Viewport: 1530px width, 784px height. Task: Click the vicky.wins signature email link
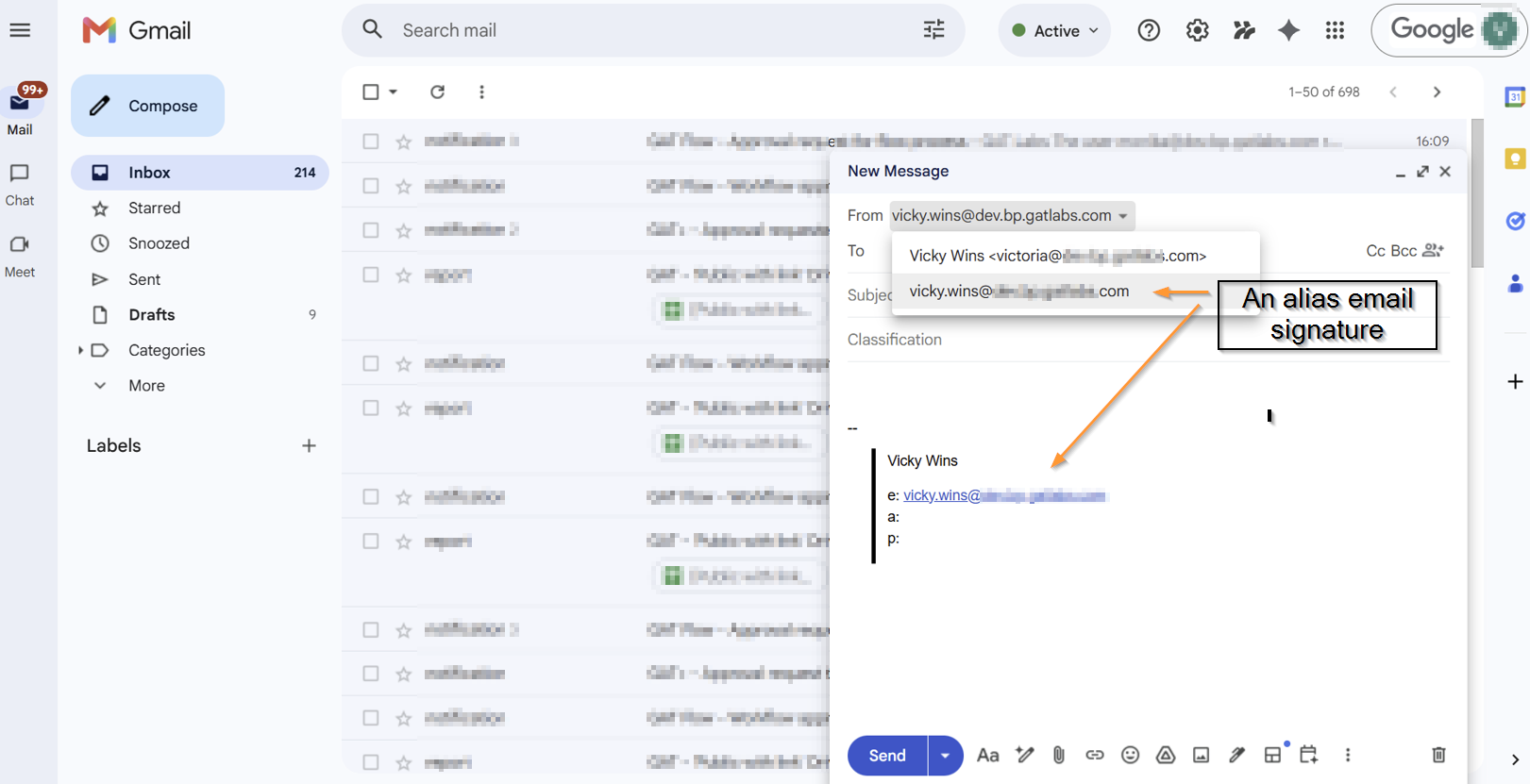(1003, 495)
